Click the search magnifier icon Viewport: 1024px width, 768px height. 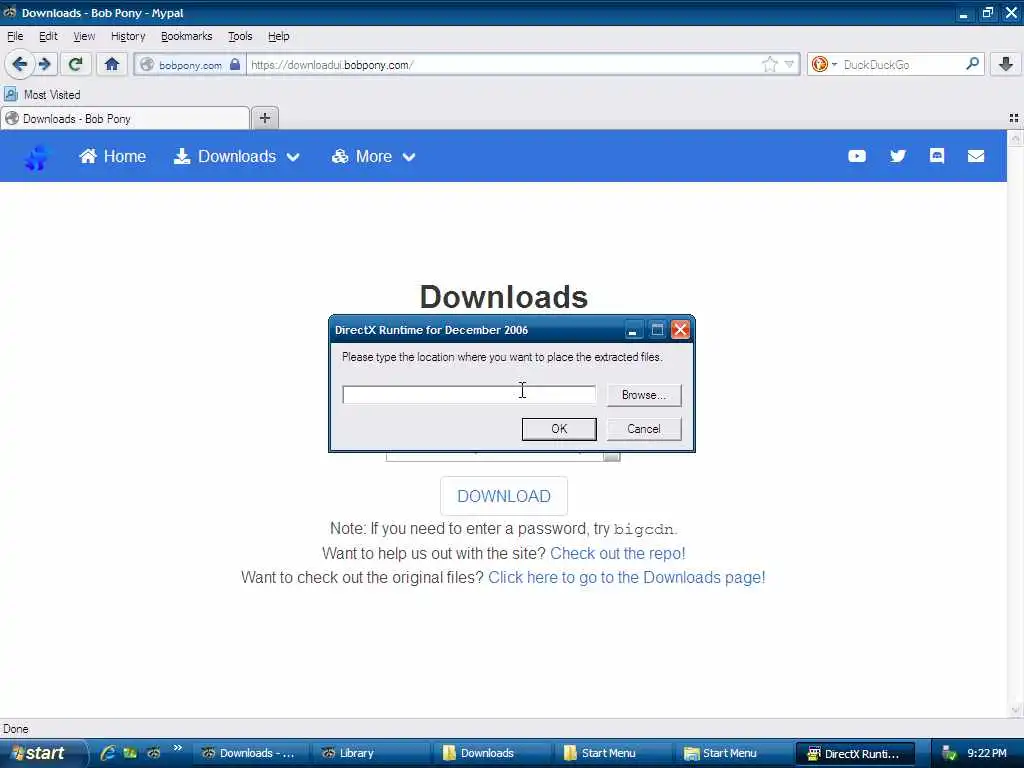972,64
